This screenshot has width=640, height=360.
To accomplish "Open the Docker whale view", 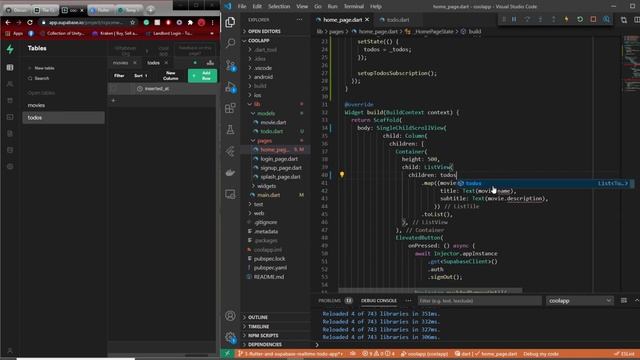I will pyautogui.click(x=230, y=173).
